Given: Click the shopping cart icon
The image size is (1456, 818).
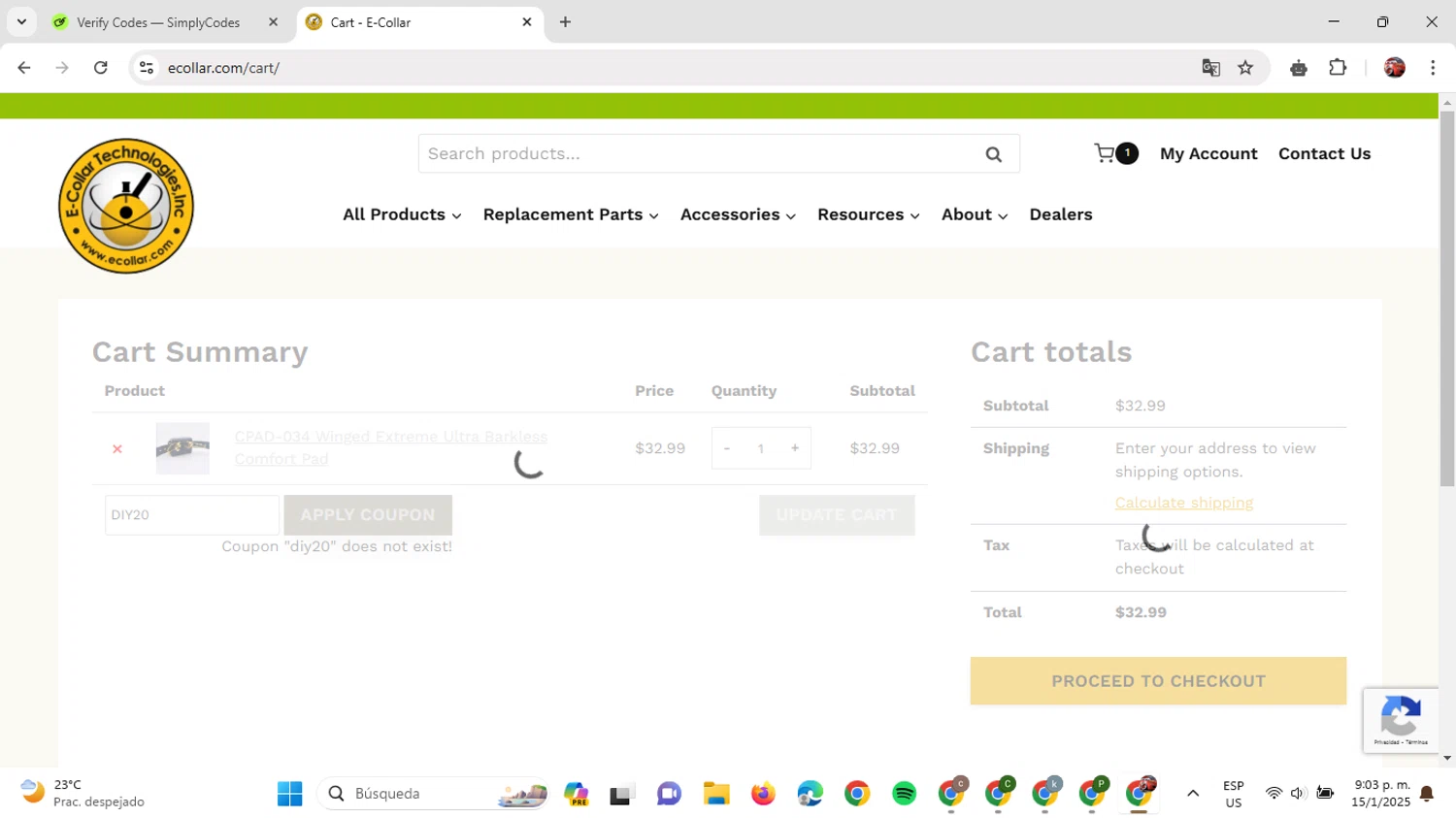Looking at the screenshot, I should (1105, 153).
